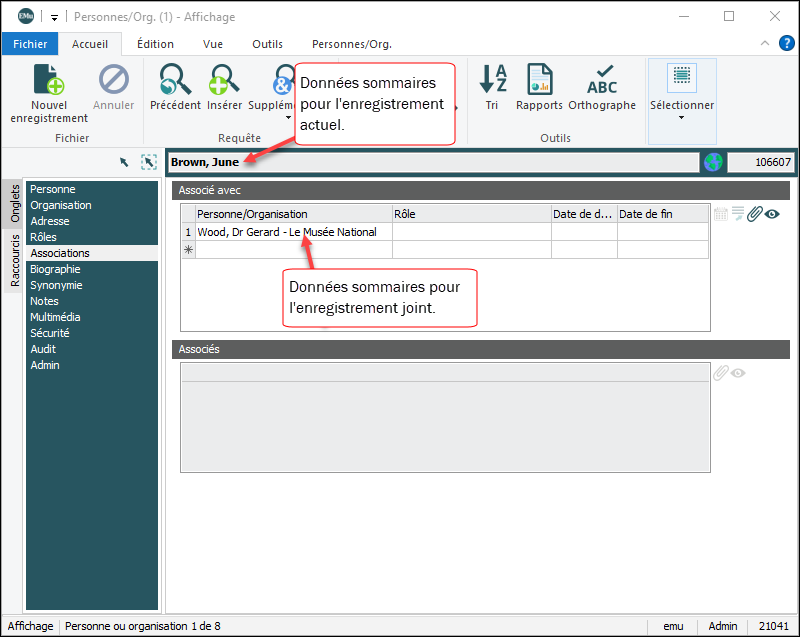Click the Nouvel enregistrement icon
This screenshot has width=800, height=637.
click(49, 80)
